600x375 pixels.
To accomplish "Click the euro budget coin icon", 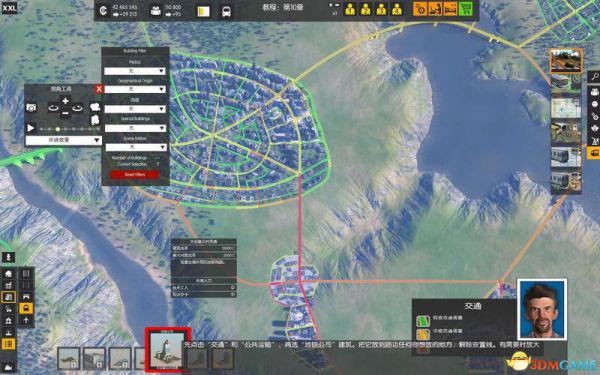I will 103,11.
